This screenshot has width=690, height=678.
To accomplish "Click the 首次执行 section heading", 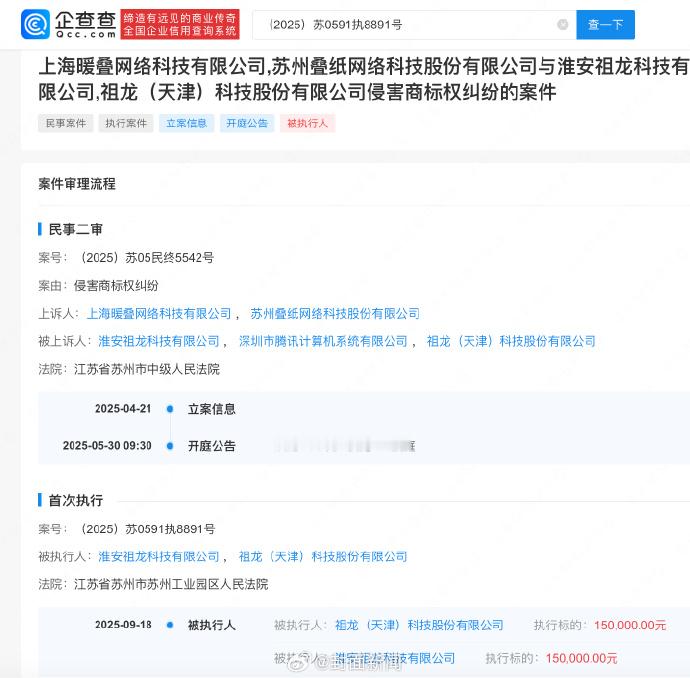I will 75,501.
